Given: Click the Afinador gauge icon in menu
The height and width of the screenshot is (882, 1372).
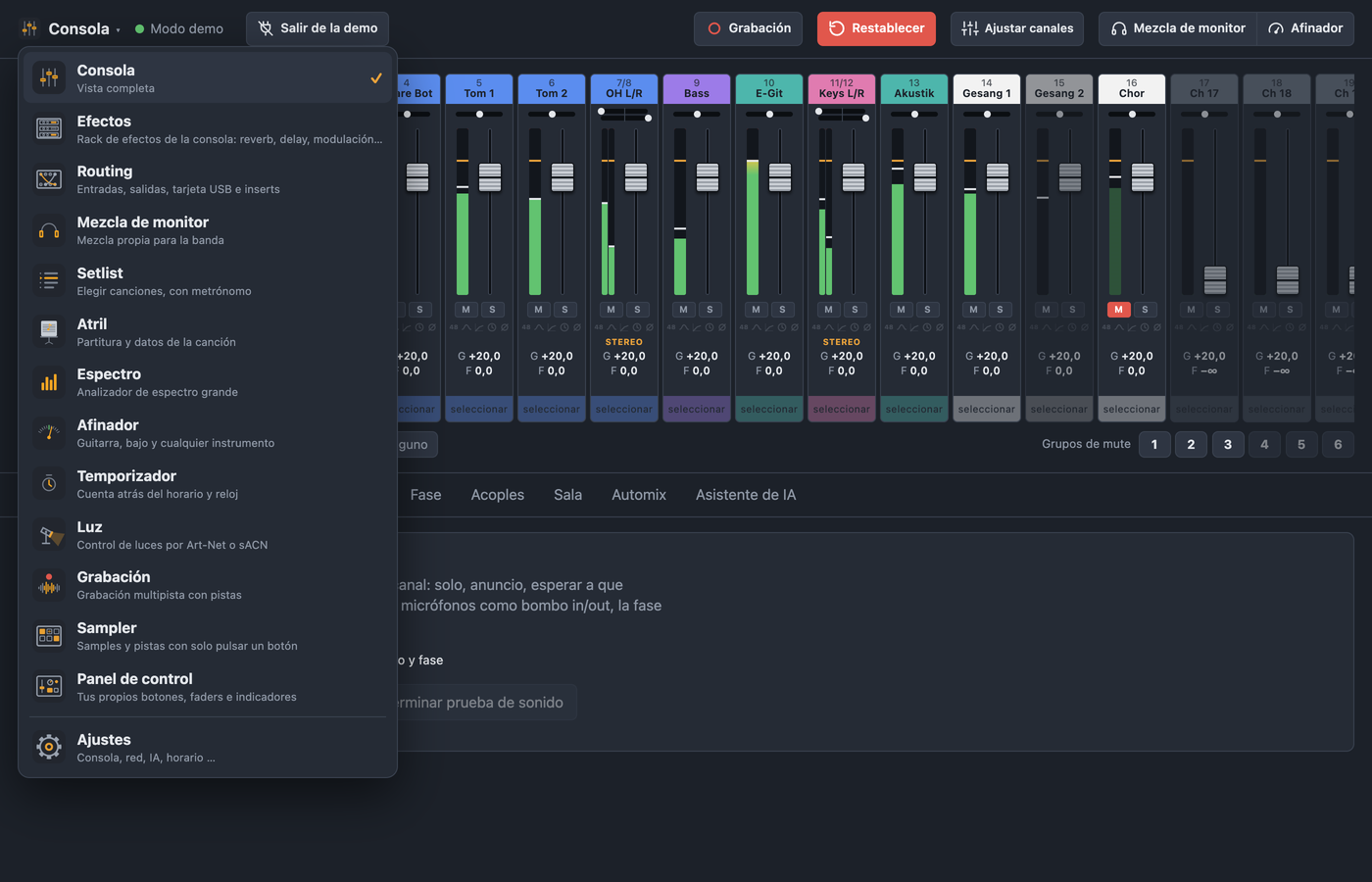Looking at the screenshot, I should click(49, 433).
